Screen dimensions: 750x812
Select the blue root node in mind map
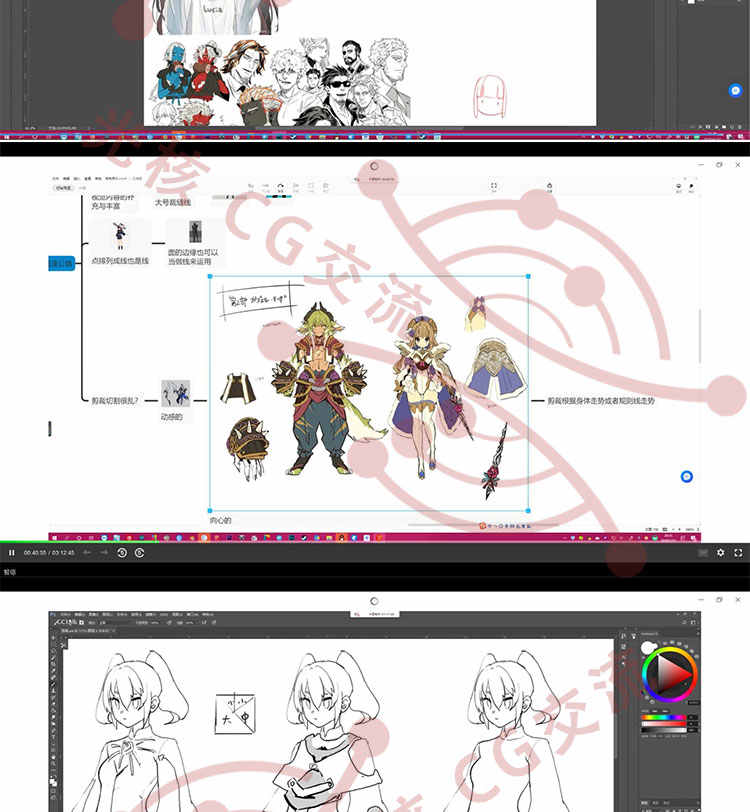click(61, 263)
